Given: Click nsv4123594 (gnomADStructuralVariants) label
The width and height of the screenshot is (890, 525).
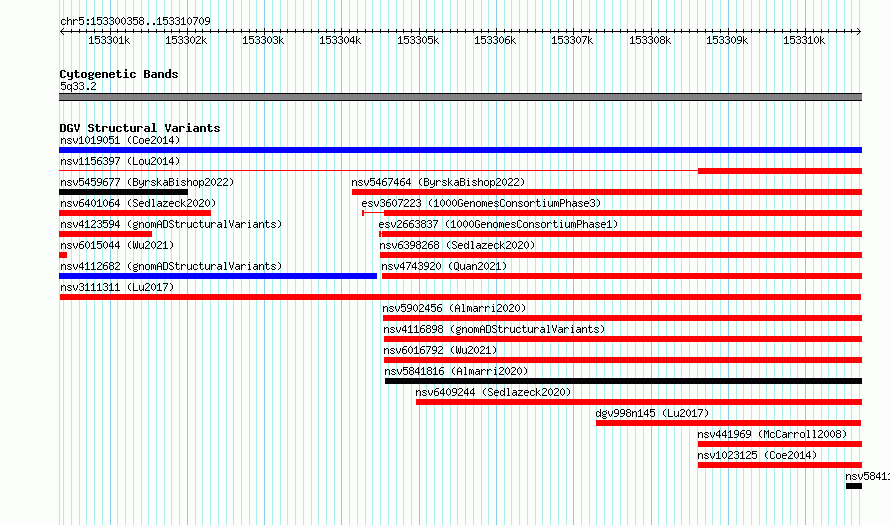Looking at the screenshot, I should pyautogui.click(x=171, y=224).
